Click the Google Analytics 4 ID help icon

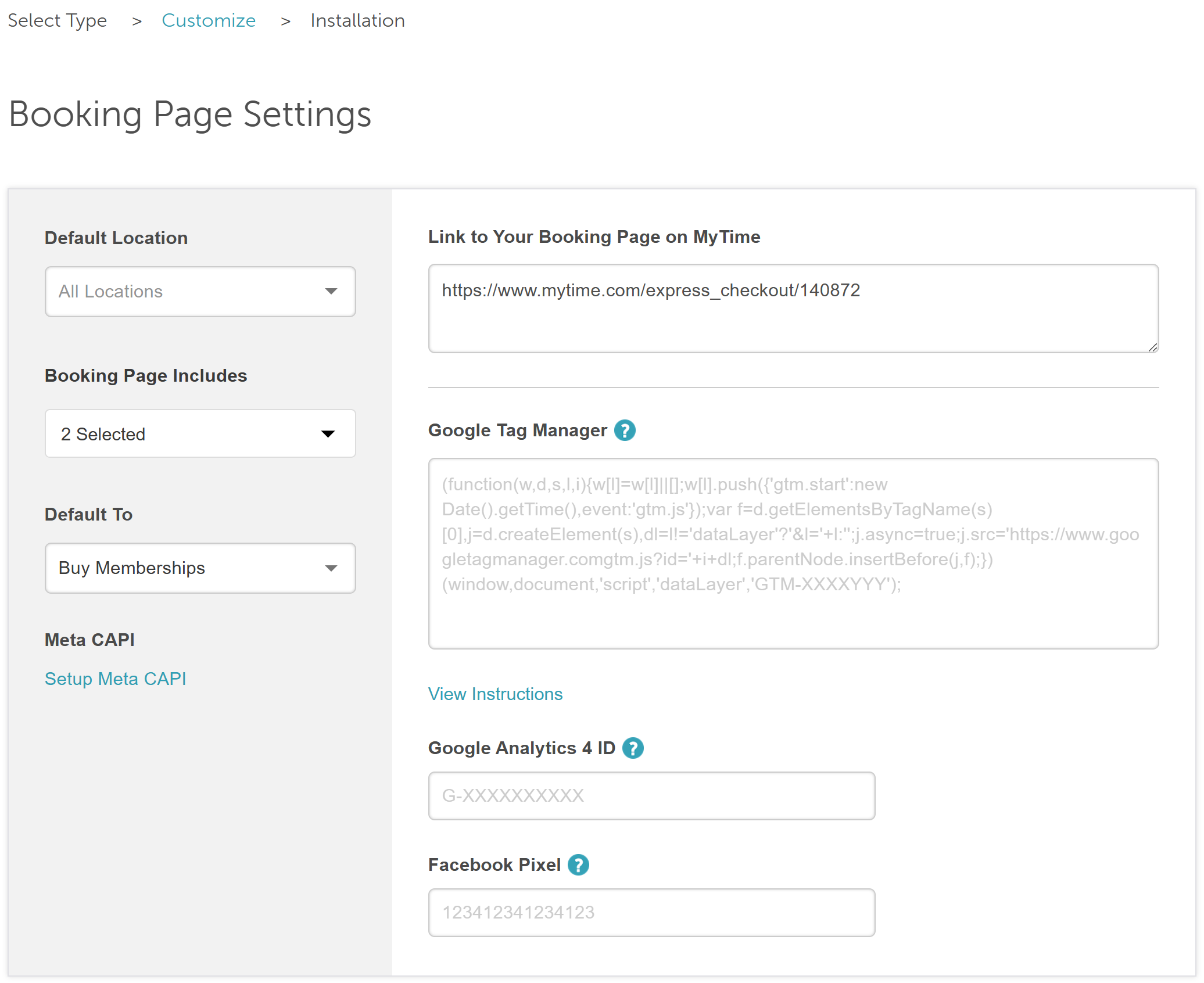[x=633, y=748]
